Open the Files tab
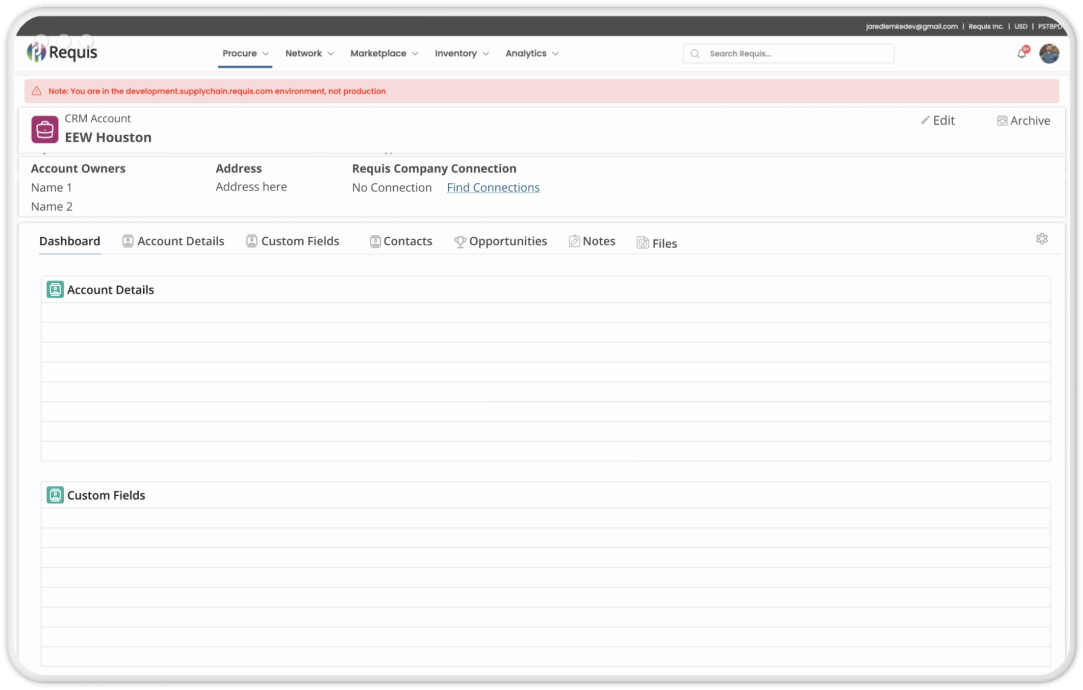Screen dimensions: 1083x690 pos(657,243)
